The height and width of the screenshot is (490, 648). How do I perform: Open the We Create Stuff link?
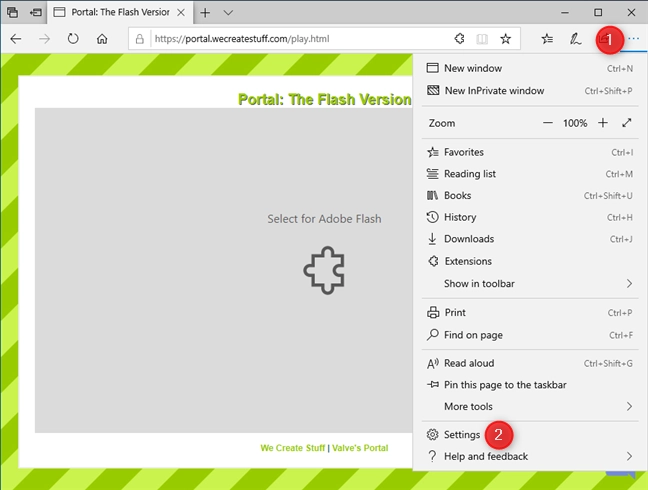coord(292,448)
